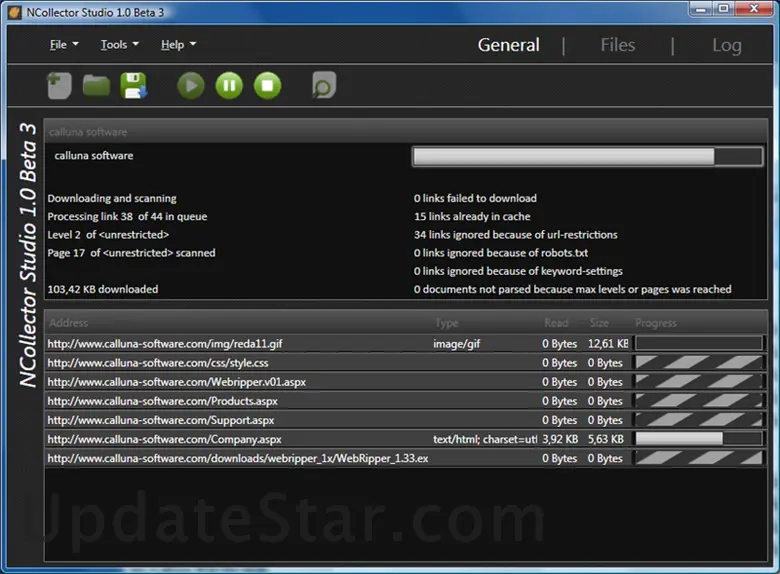
Task: Click the Save project floppy icon
Action: 134,86
